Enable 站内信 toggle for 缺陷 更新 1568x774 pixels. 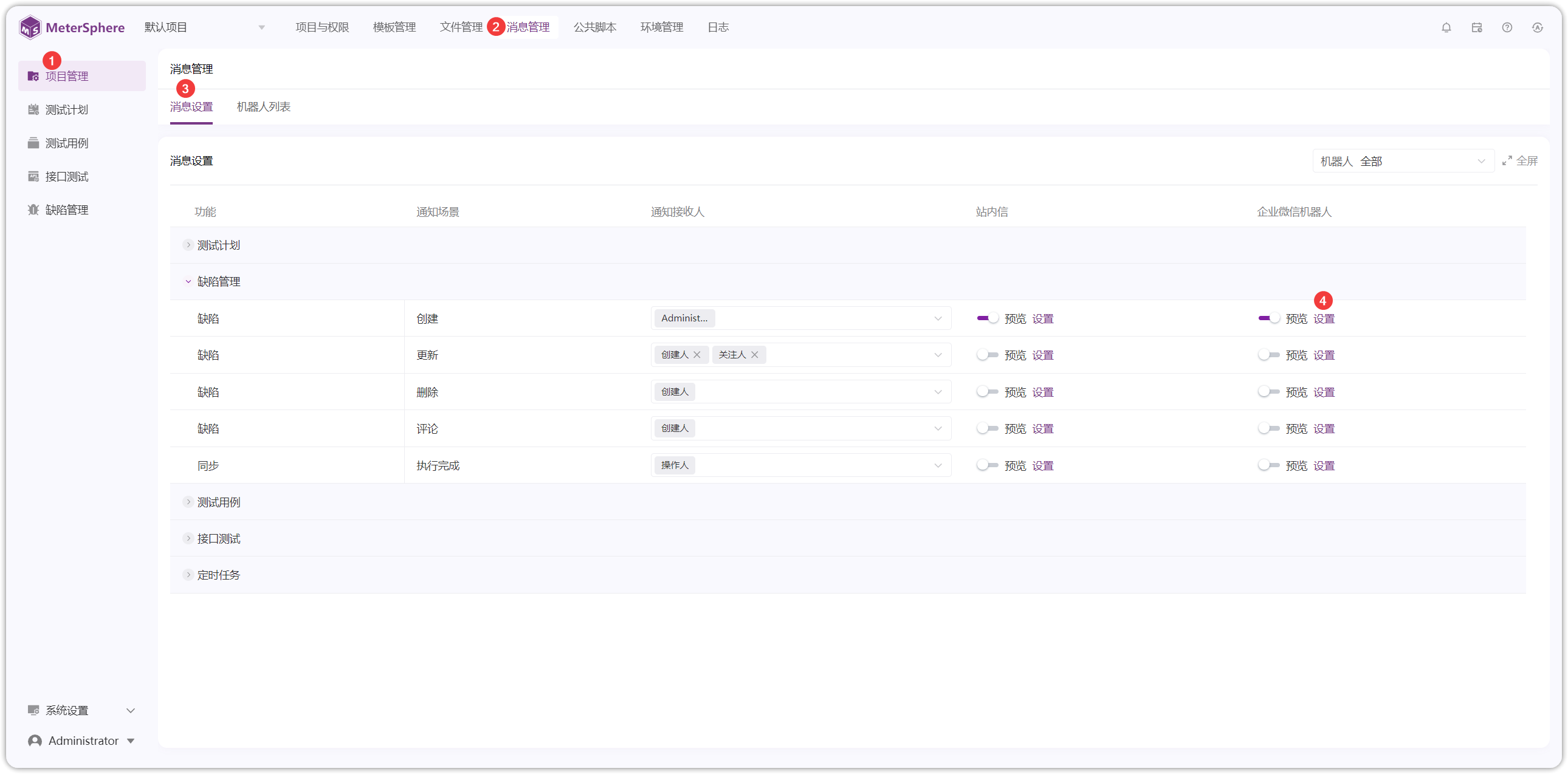(x=987, y=355)
